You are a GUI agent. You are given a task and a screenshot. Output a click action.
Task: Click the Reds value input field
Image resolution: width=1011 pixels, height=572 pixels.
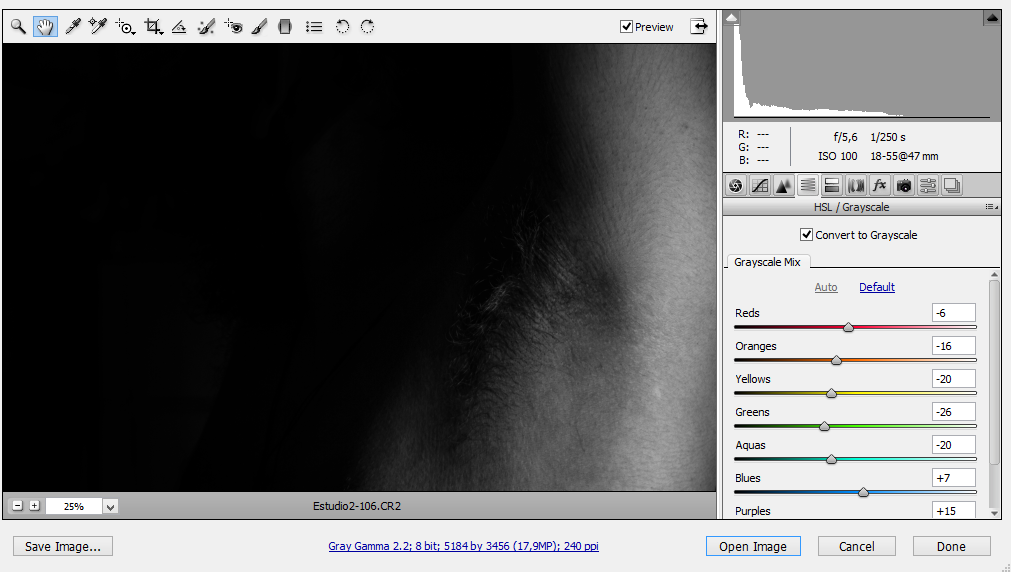954,313
